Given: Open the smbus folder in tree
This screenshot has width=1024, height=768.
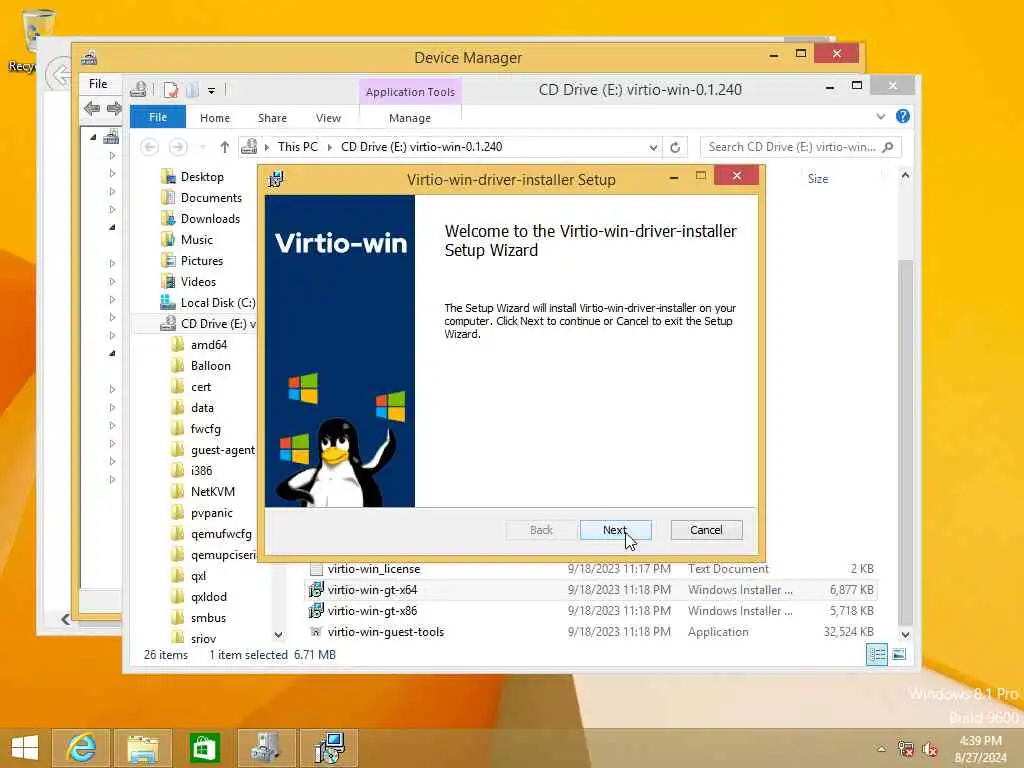Looking at the screenshot, I should [x=208, y=617].
